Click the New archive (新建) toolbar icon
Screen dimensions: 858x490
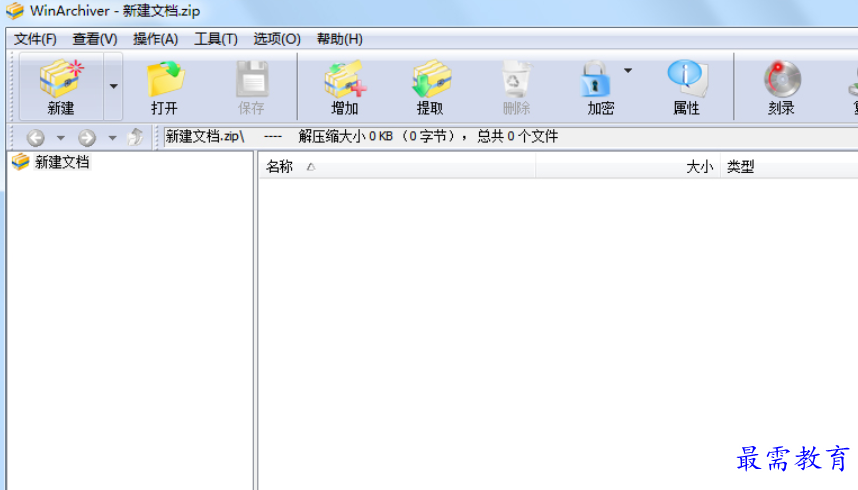[x=61, y=87]
